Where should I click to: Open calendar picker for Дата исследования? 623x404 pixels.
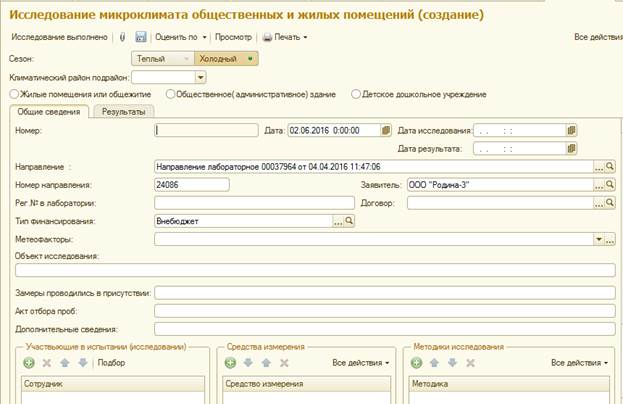point(572,130)
